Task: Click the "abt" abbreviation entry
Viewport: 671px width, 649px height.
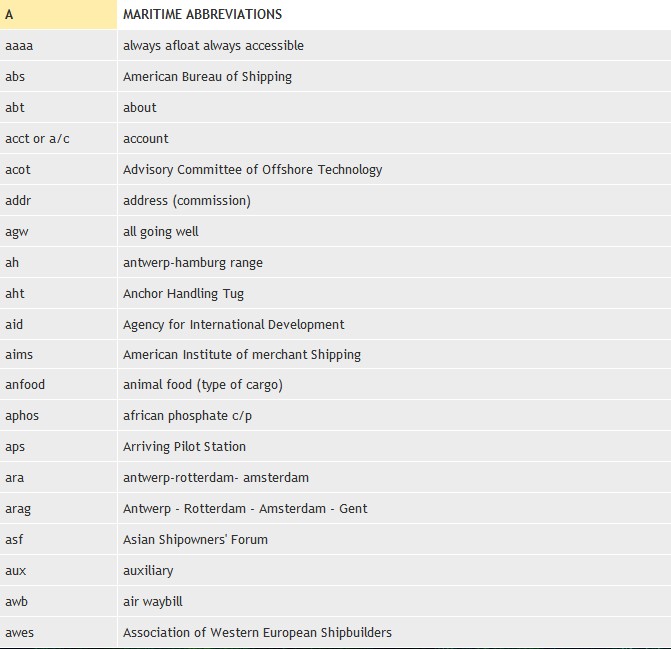Action: coord(15,107)
